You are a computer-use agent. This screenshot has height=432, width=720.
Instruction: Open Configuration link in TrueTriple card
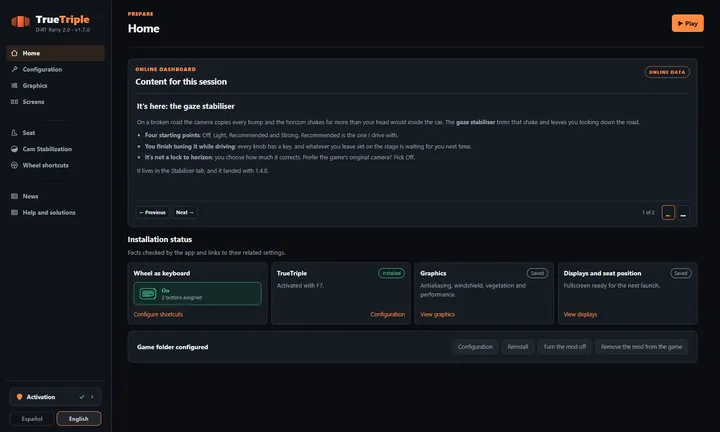tap(388, 314)
